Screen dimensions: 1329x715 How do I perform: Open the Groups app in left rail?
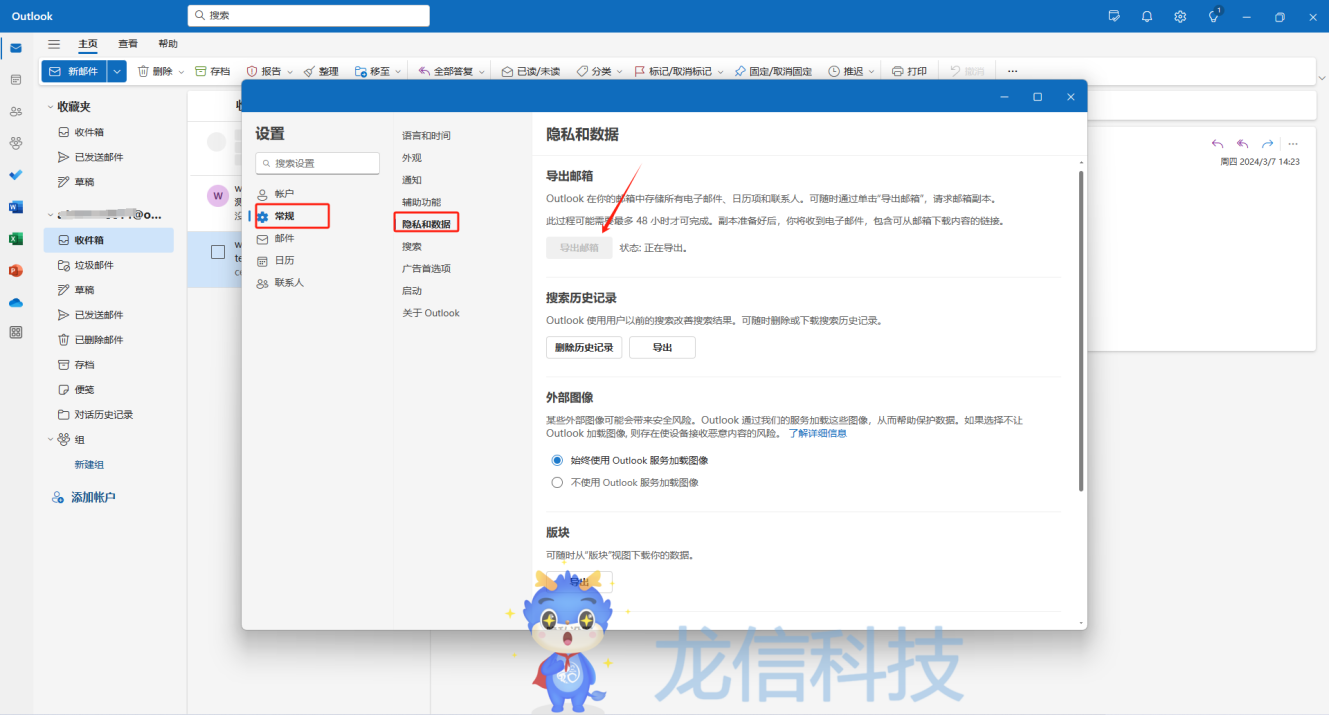(16, 143)
